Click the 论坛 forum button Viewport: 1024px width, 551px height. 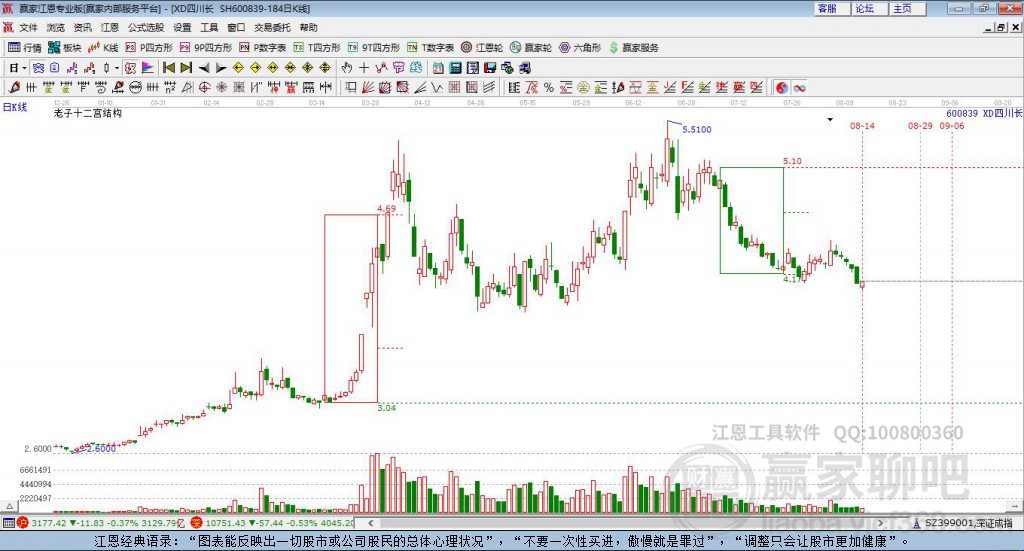click(x=870, y=8)
